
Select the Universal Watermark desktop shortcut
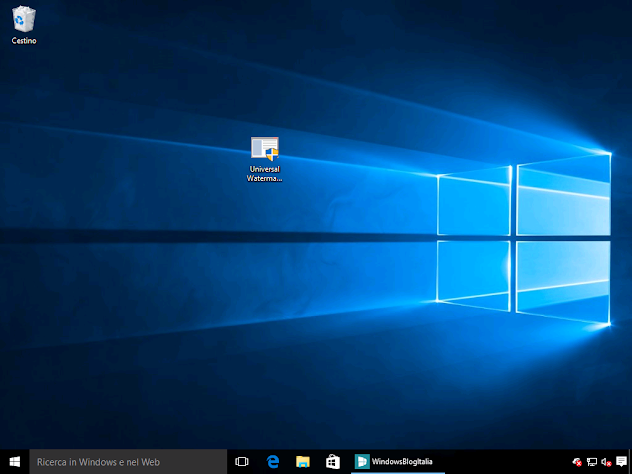coord(264,160)
